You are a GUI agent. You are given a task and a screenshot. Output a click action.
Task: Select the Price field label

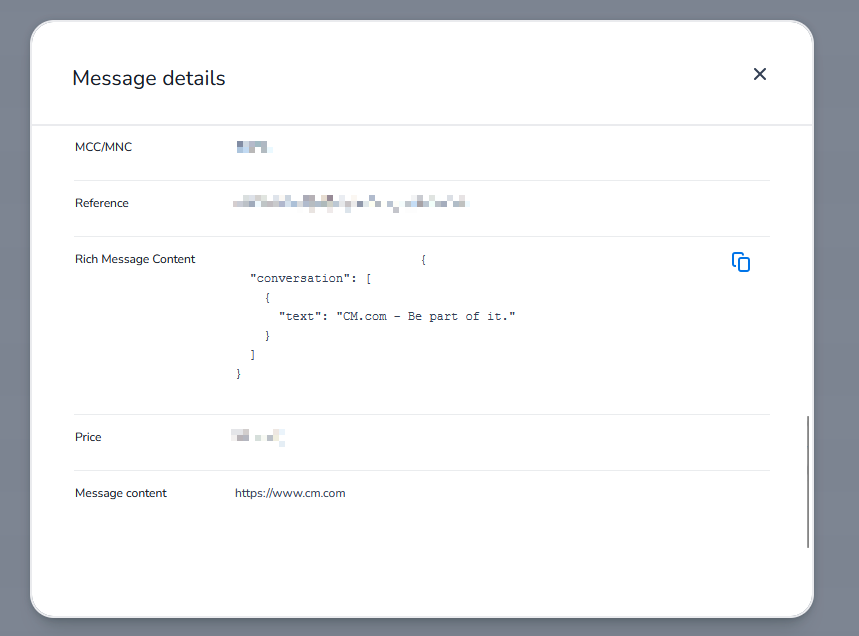coord(88,437)
